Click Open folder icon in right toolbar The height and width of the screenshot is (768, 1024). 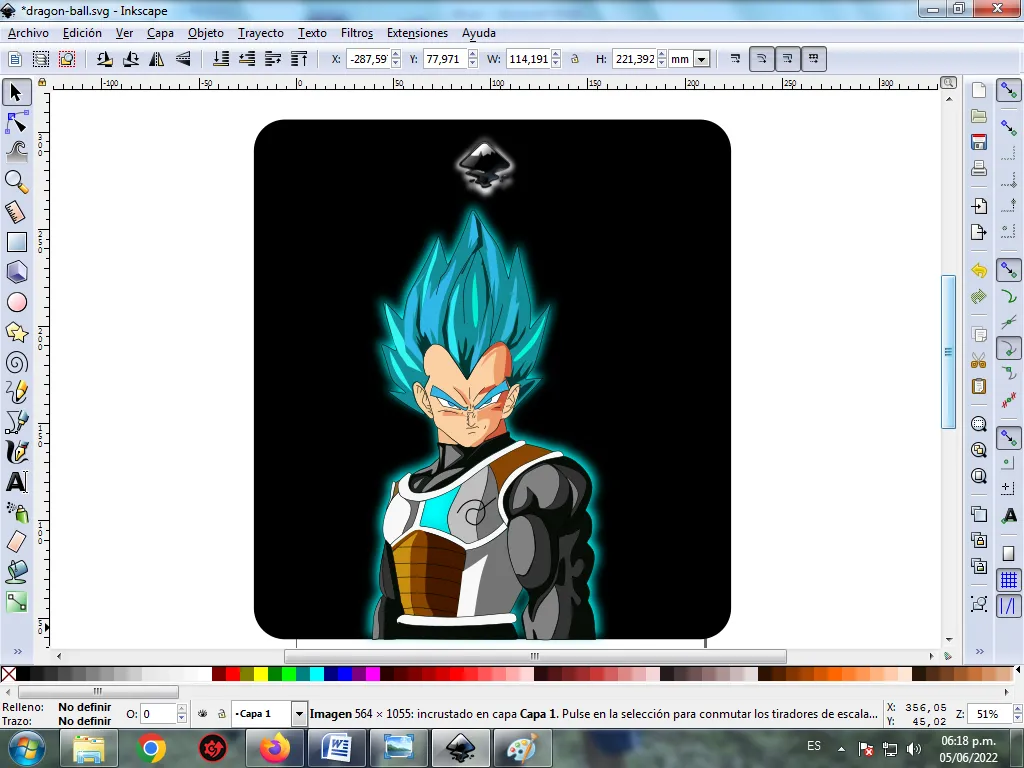[x=978, y=116]
